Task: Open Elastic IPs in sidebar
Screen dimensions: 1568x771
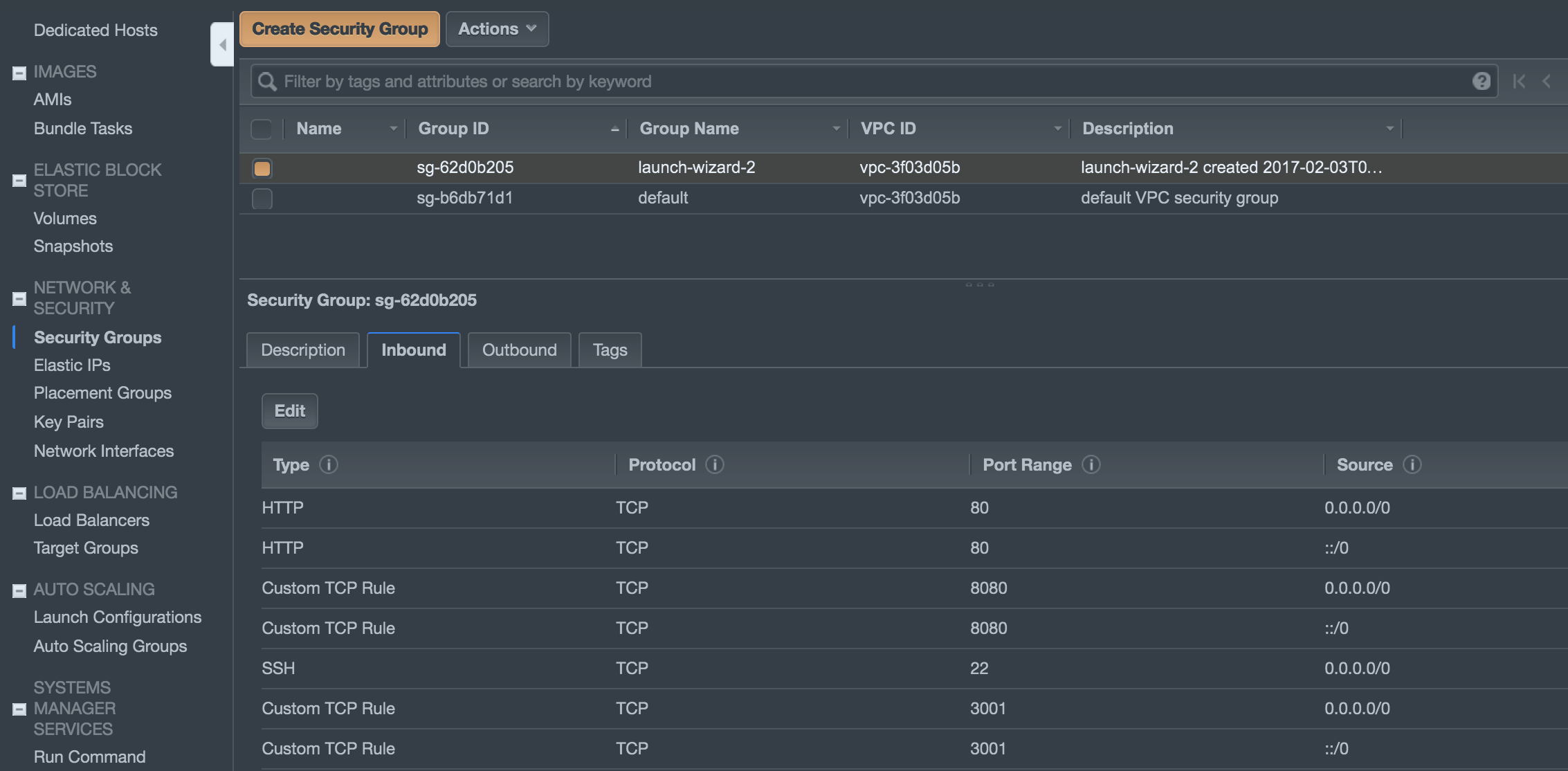Action: point(72,365)
